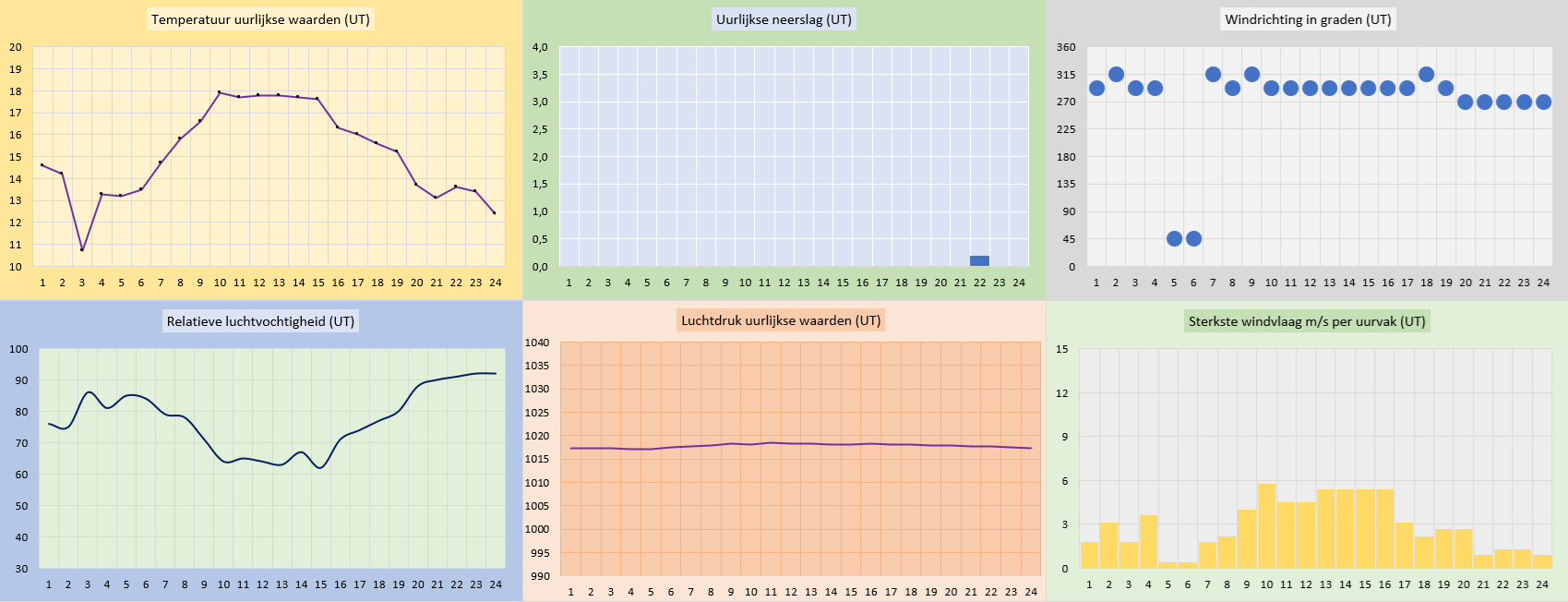Click y-axis value 15 in wind gust chart
The width and height of the screenshot is (1568, 602).
click(1062, 349)
